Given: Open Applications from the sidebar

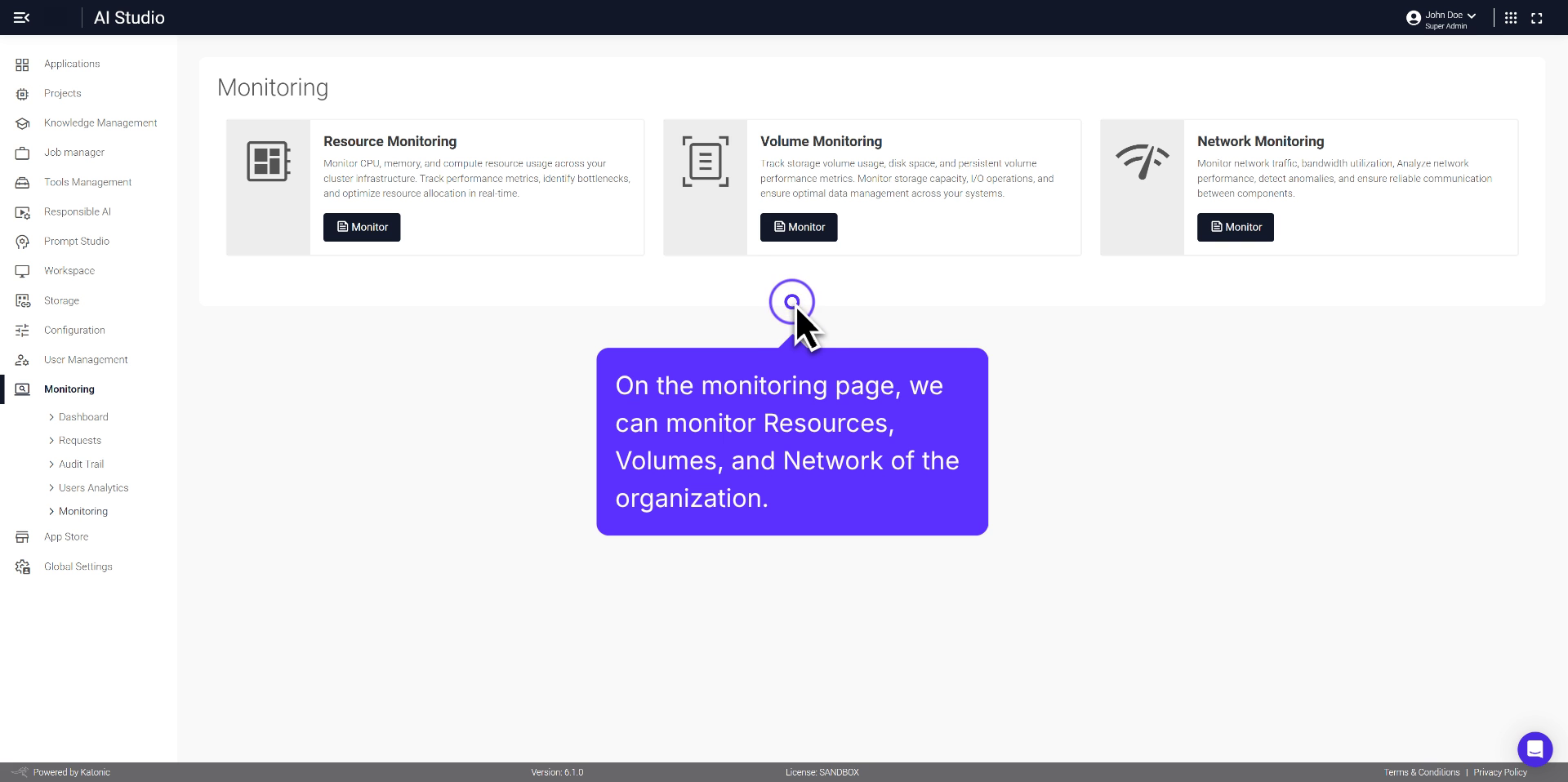Looking at the screenshot, I should coord(72,64).
